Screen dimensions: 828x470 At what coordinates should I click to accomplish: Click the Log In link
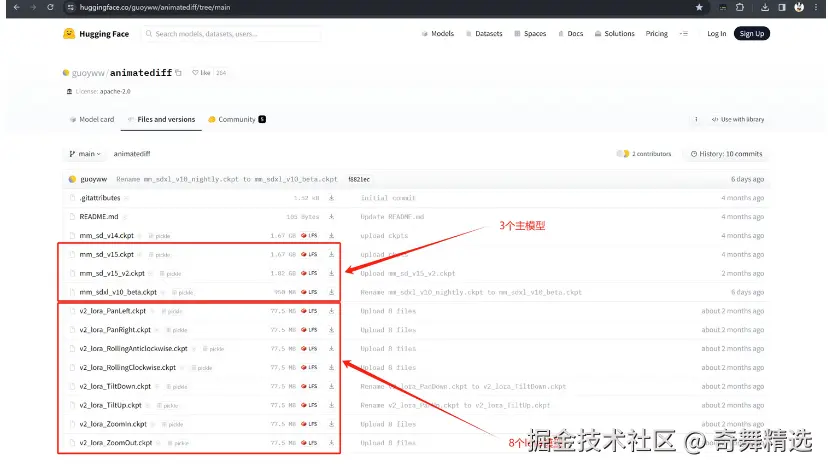717,34
